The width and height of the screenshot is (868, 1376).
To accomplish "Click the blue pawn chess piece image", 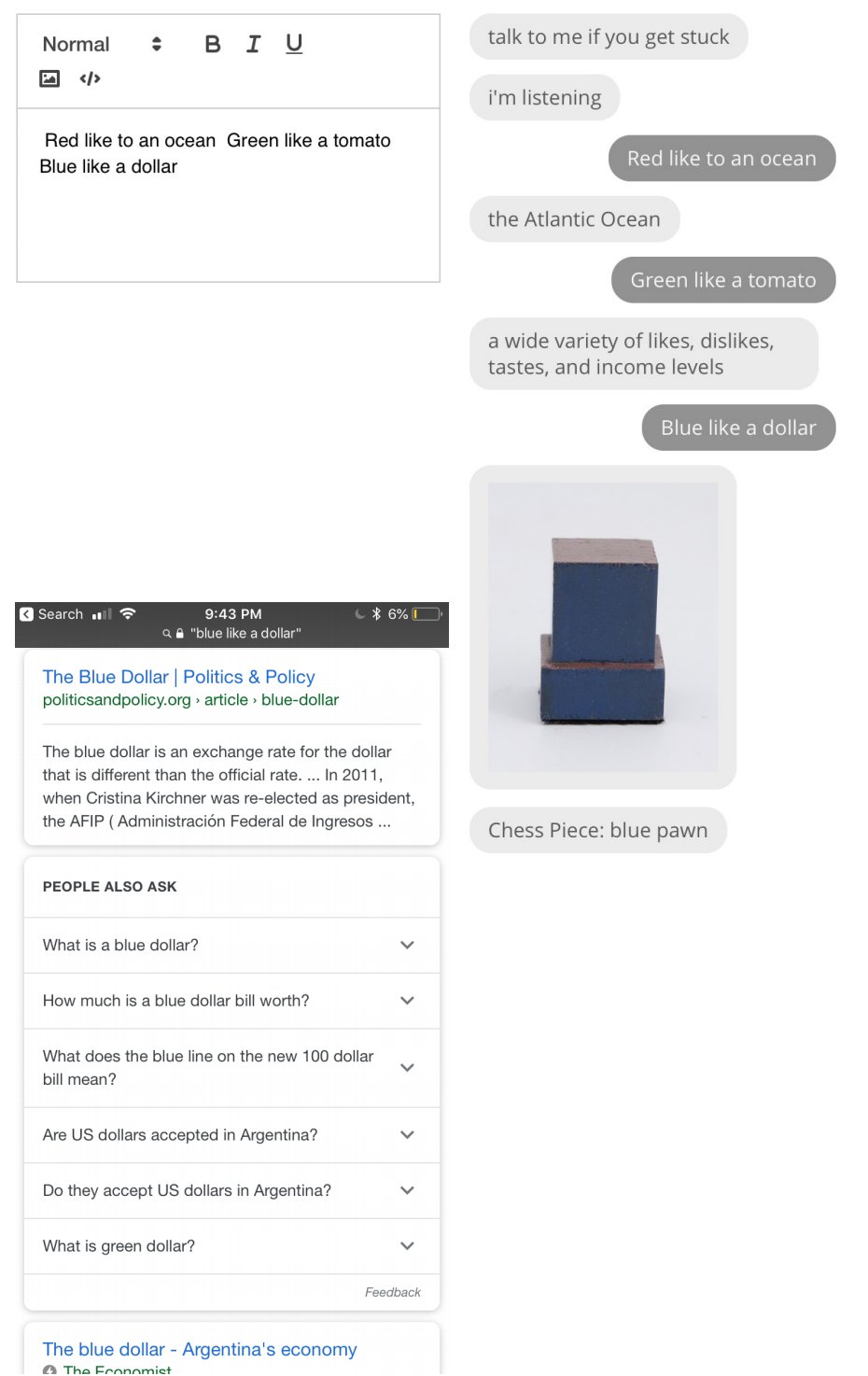I will (603, 627).
